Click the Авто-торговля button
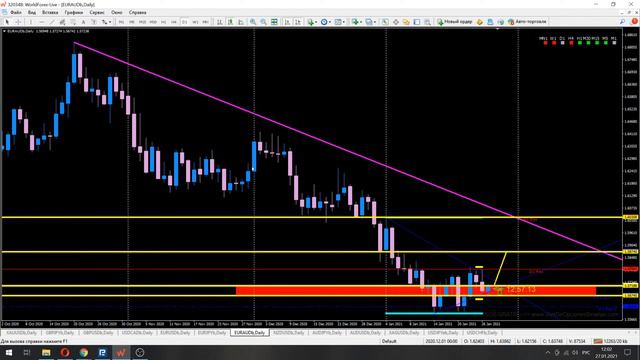The width and height of the screenshot is (640, 360). tap(527, 22)
